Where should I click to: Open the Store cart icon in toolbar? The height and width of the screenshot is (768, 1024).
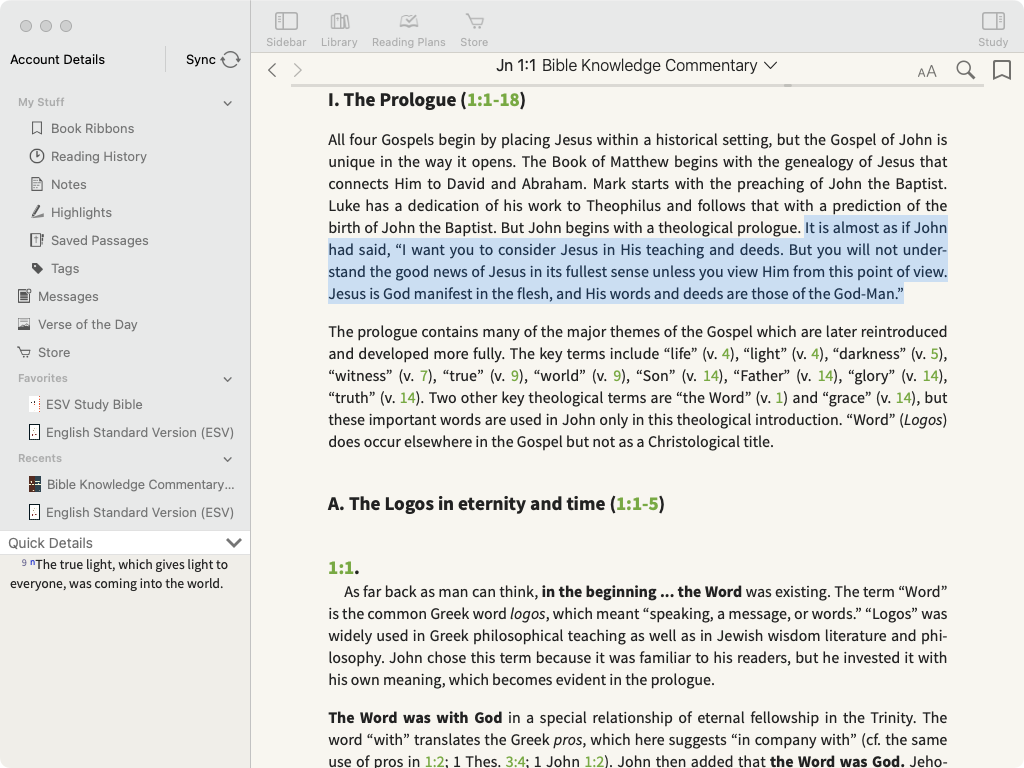[x=474, y=29]
